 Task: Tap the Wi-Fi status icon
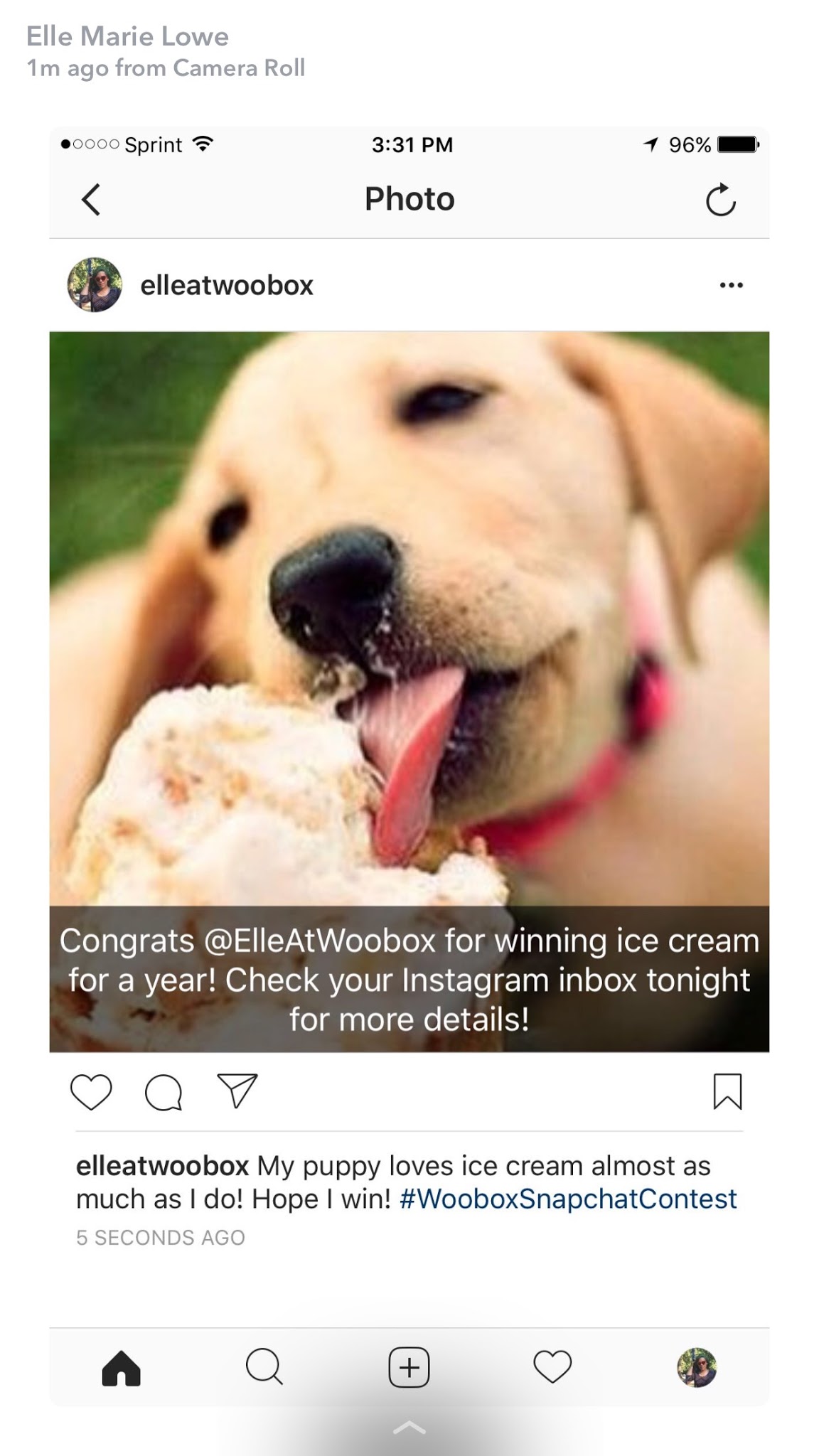click(x=203, y=144)
